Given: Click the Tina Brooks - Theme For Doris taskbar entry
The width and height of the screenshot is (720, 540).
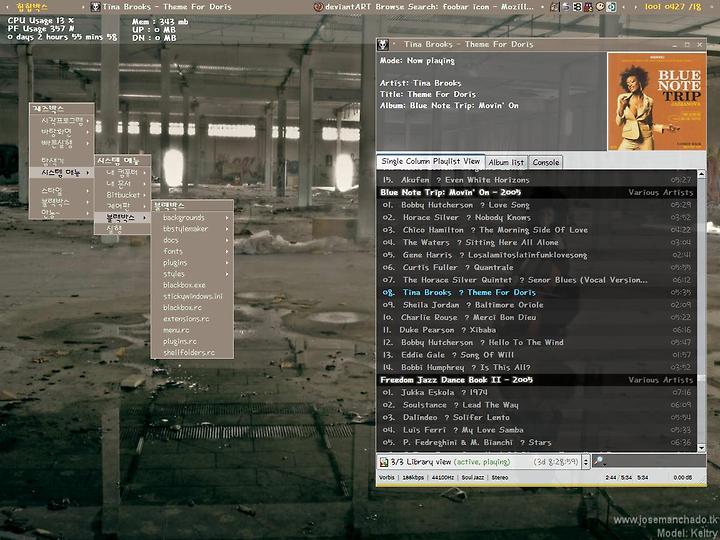Looking at the screenshot, I should click(161, 7).
